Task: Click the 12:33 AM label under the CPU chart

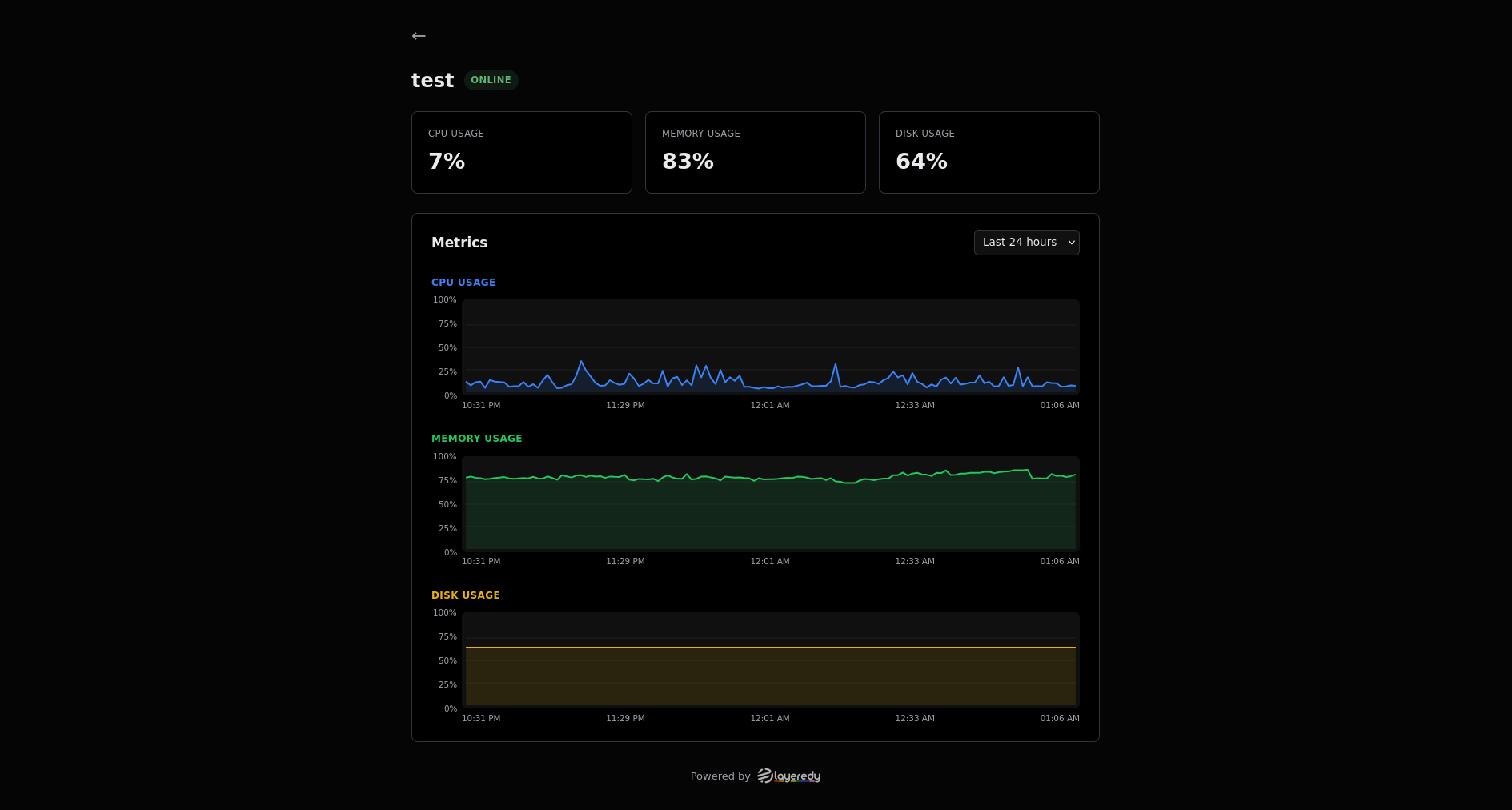Action: pos(915,406)
